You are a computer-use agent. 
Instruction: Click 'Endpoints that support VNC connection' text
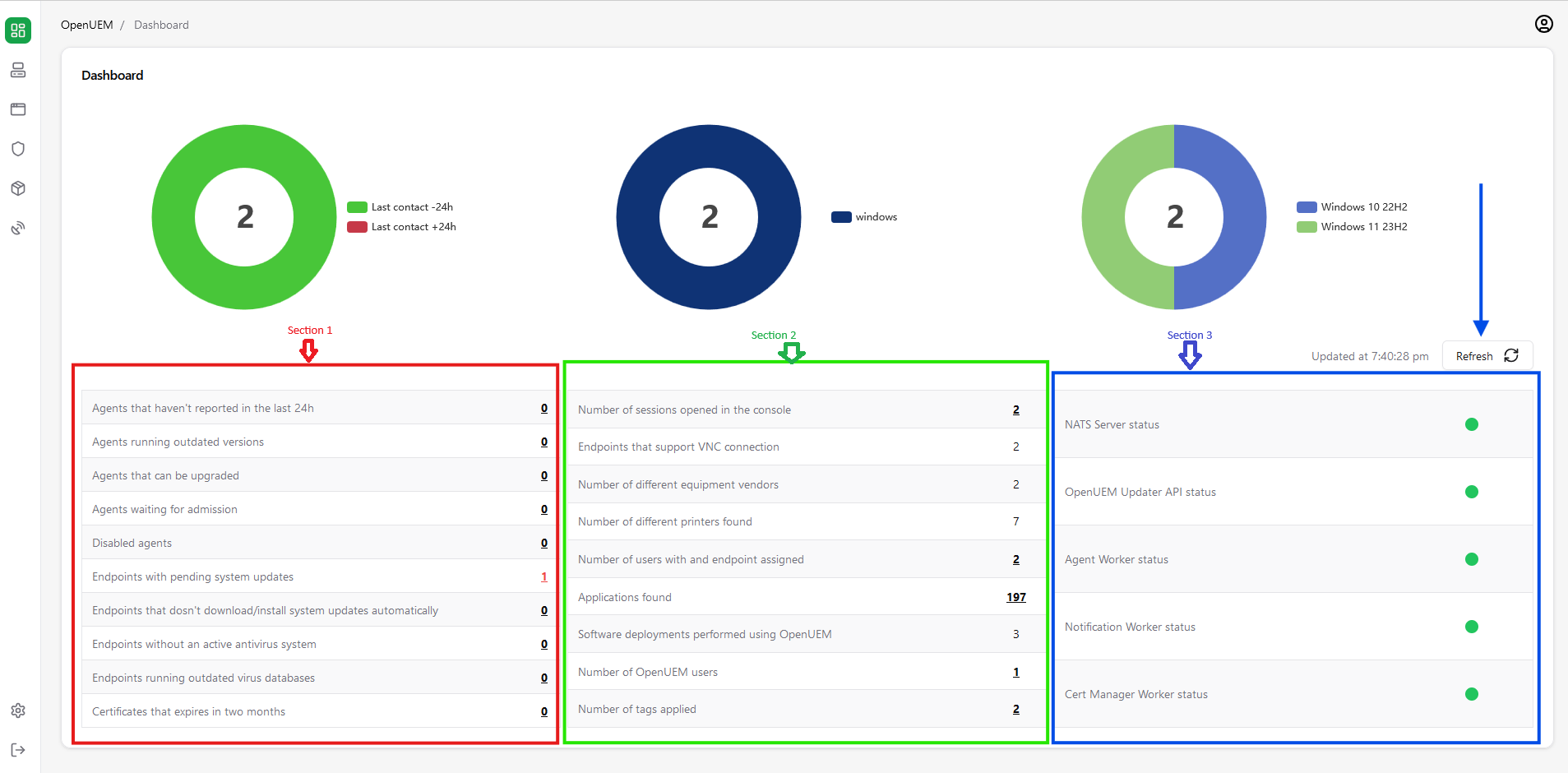678,447
